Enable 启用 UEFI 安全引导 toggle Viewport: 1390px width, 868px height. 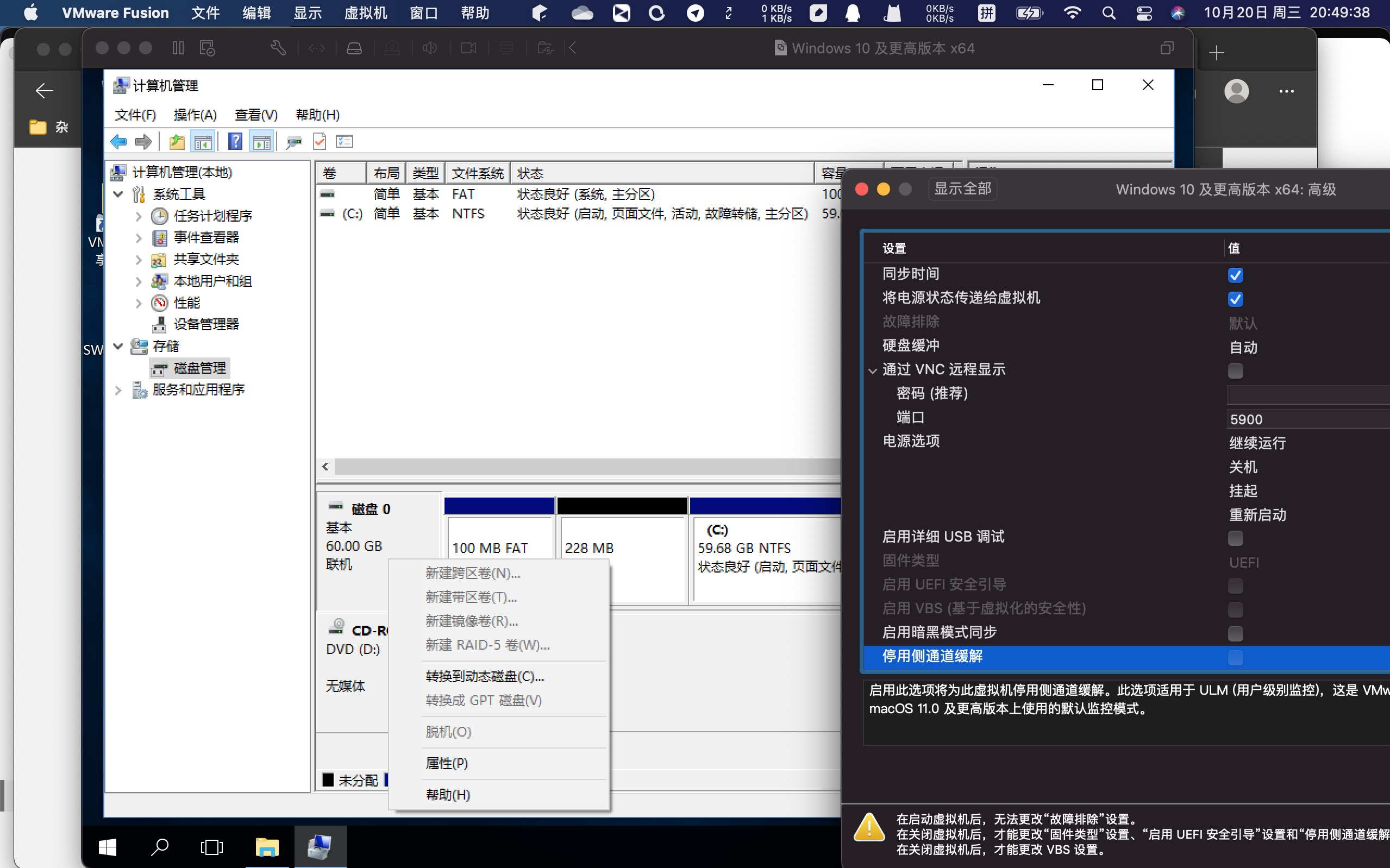pos(1236,586)
